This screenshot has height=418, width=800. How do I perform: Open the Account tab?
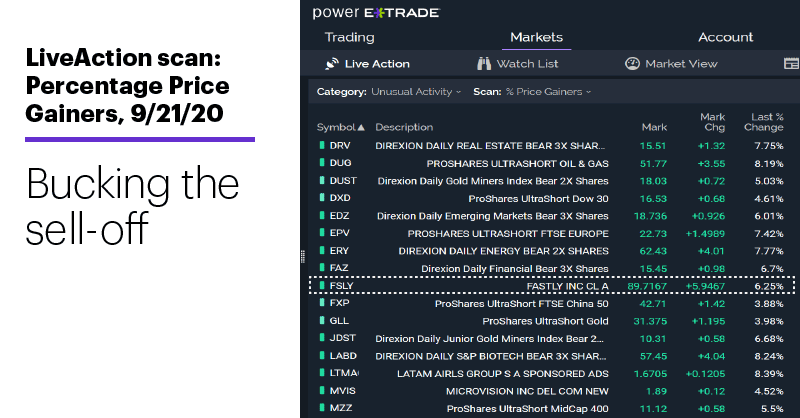[x=726, y=37]
